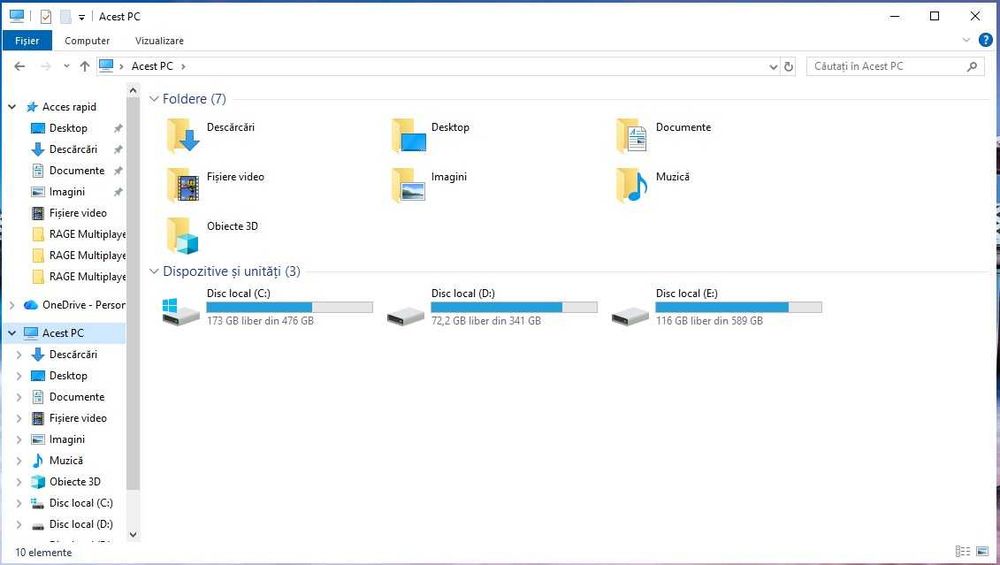1000x565 pixels.
Task: Click the New folder icon in title bar
Action: point(65,17)
